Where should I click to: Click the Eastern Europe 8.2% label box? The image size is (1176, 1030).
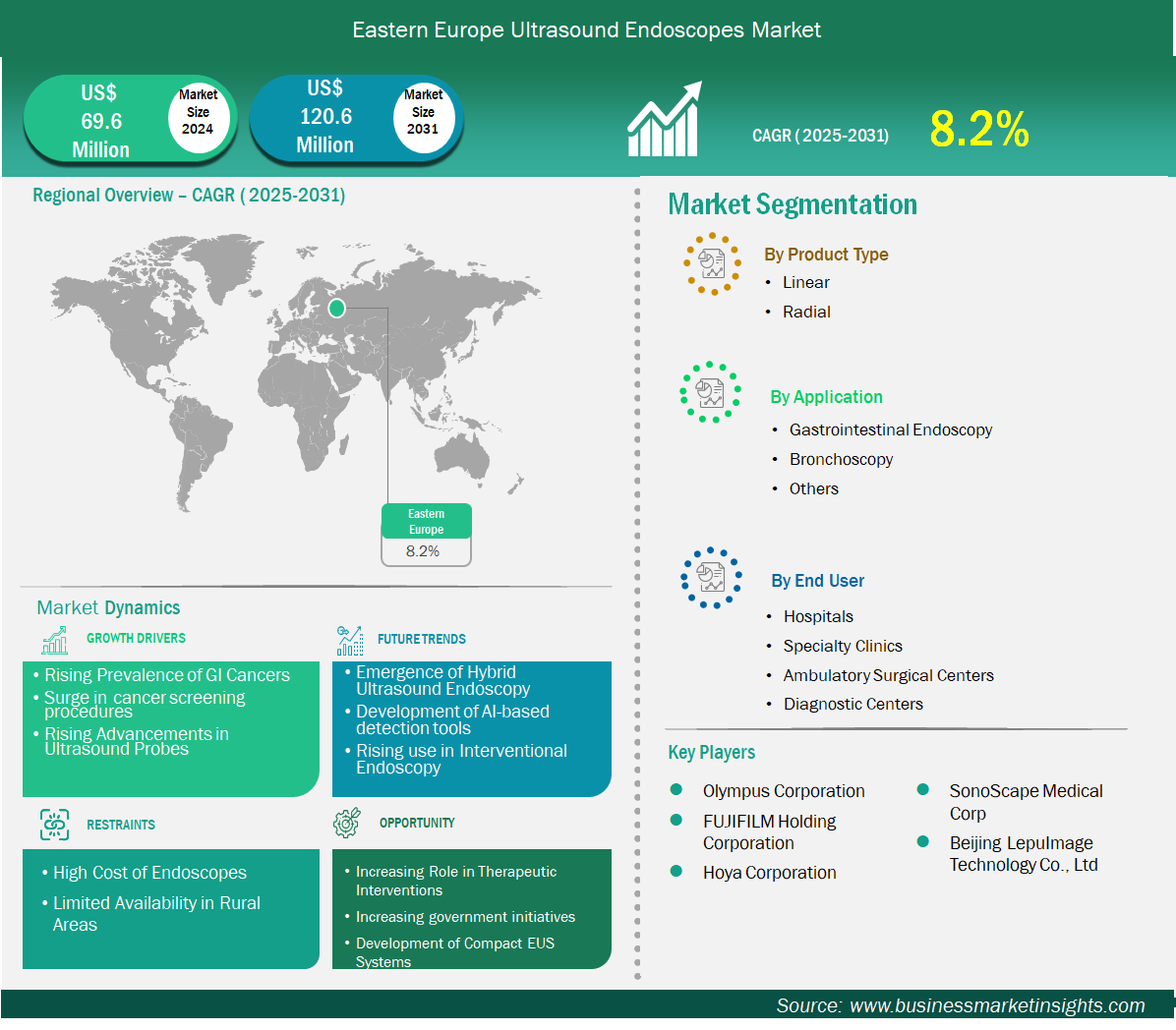pyautogui.click(x=426, y=536)
